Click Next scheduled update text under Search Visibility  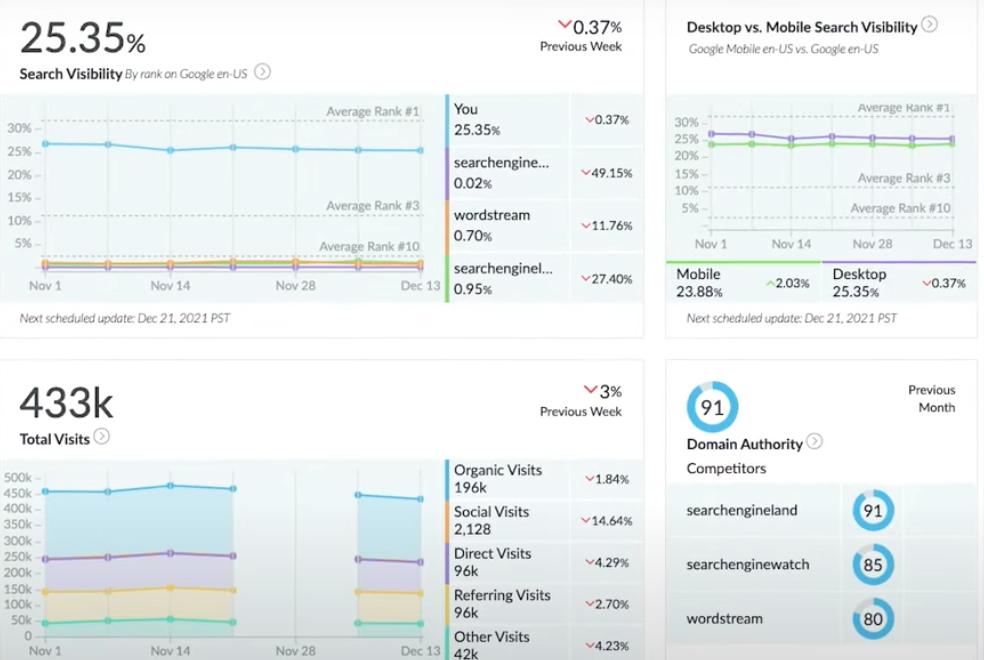[x=125, y=318]
